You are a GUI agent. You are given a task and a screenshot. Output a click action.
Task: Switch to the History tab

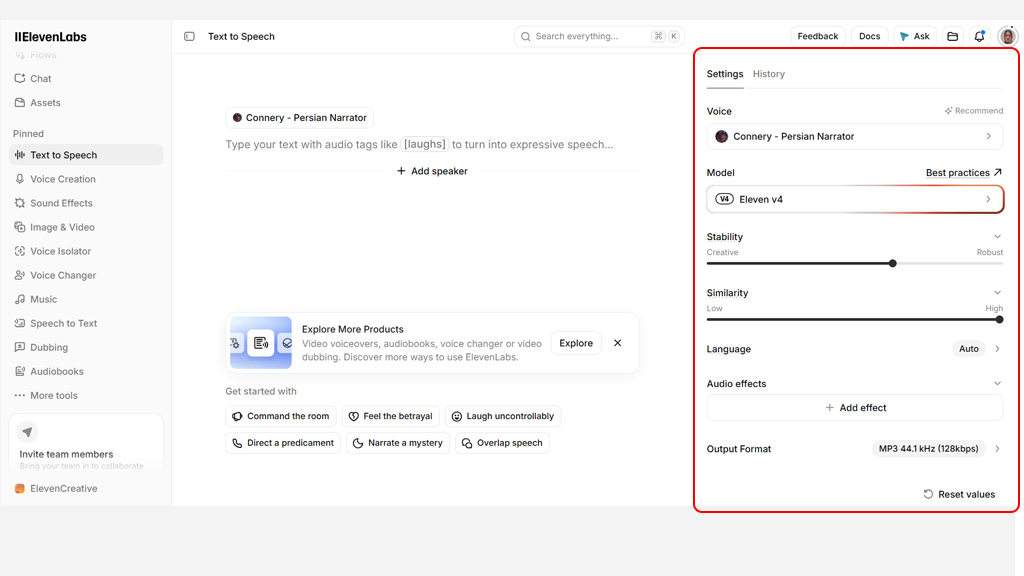[x=769, y=74]
